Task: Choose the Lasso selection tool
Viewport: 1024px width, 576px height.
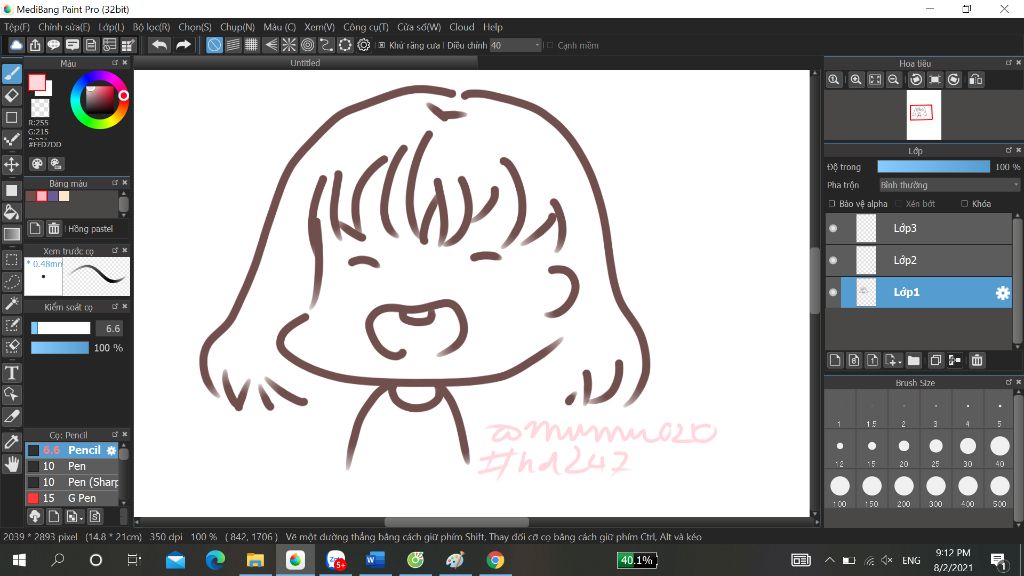Action: click(12, 281)
